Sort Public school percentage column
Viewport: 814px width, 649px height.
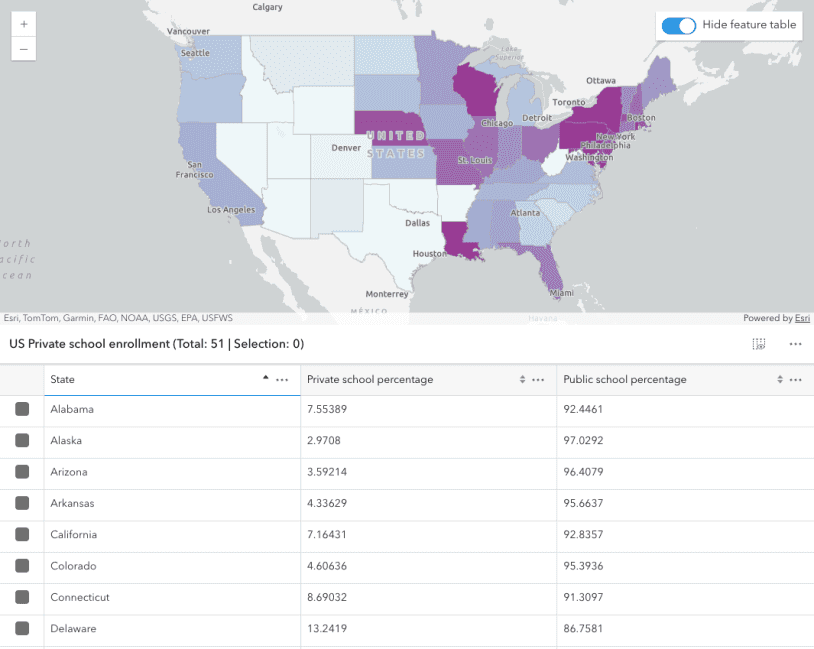pos(779,380)
